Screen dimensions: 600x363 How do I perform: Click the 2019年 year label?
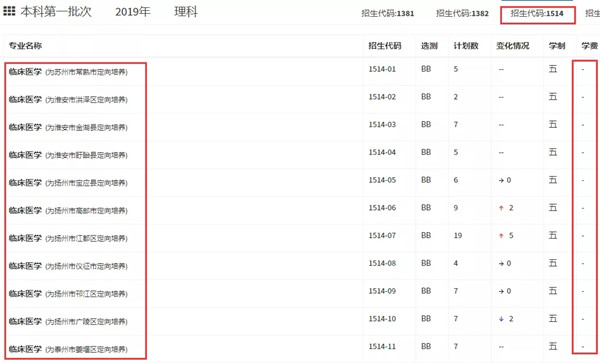click(133, 12)
